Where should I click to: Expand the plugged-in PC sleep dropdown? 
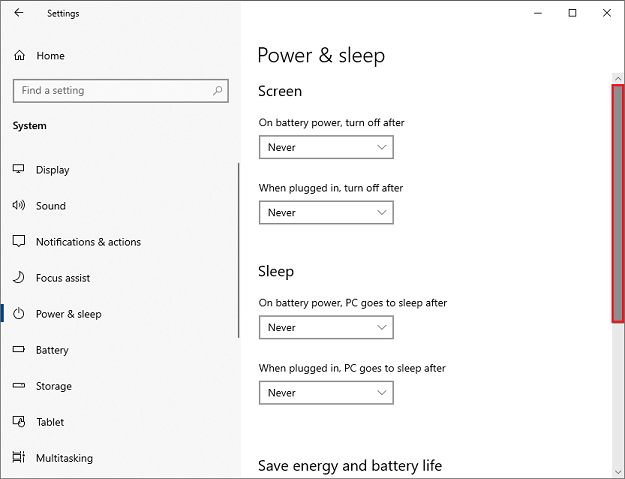coord(326,393)
